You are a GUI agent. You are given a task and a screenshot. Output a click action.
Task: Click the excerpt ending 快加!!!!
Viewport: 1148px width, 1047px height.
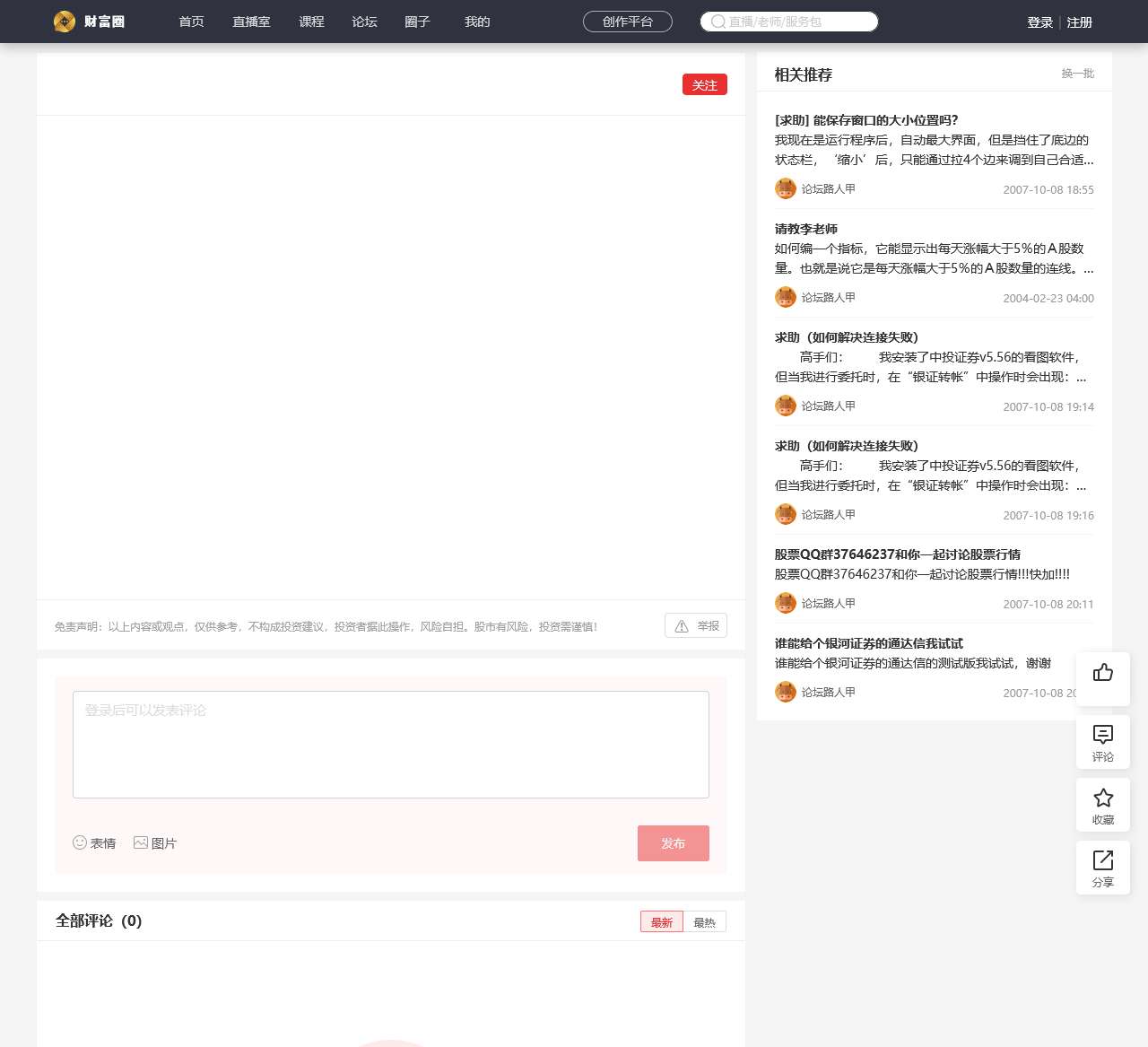[922, 574]
